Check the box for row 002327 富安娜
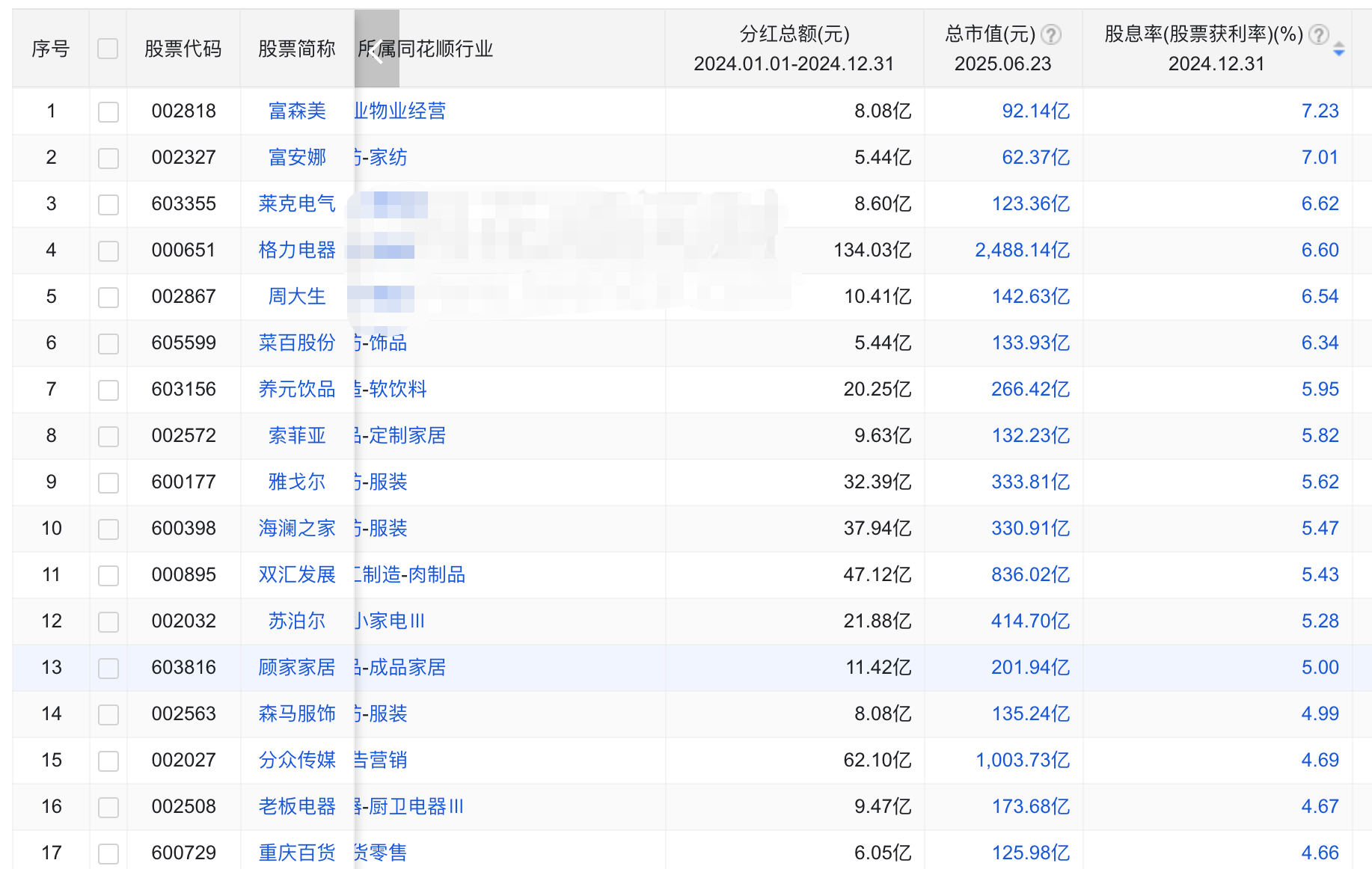Viewport: 1372px width, 869px height. tap(108, 159)
